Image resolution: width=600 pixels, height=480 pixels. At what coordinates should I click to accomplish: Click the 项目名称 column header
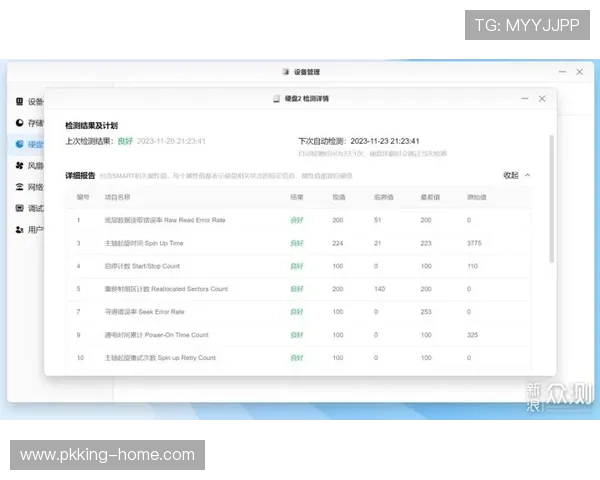(118, 197)
